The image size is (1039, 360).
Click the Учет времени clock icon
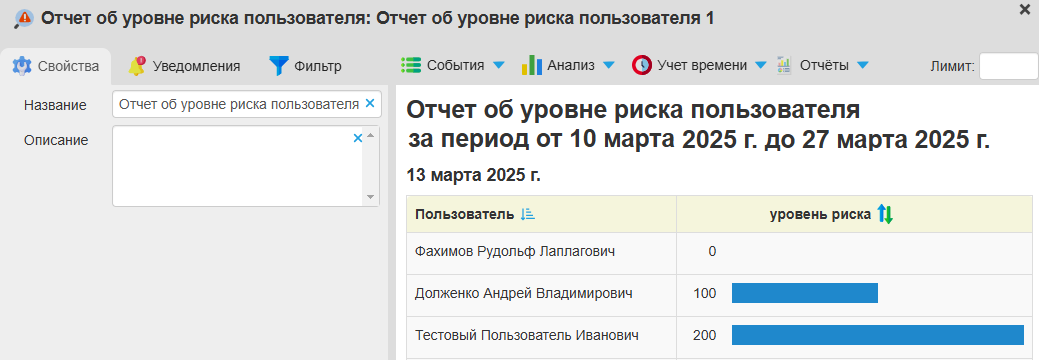(641, 65)
